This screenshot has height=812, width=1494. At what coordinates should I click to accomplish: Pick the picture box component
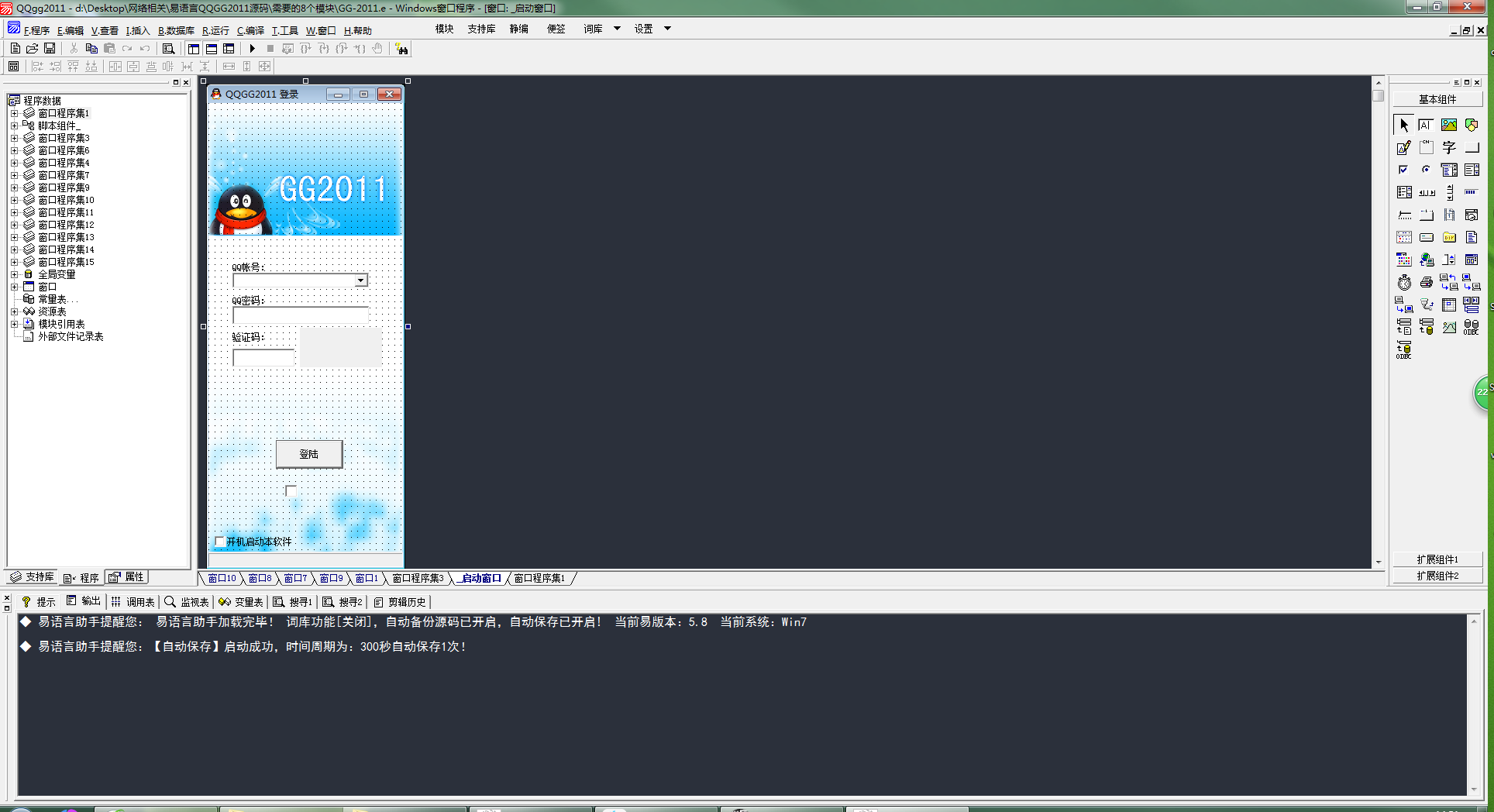(1449, 125)
